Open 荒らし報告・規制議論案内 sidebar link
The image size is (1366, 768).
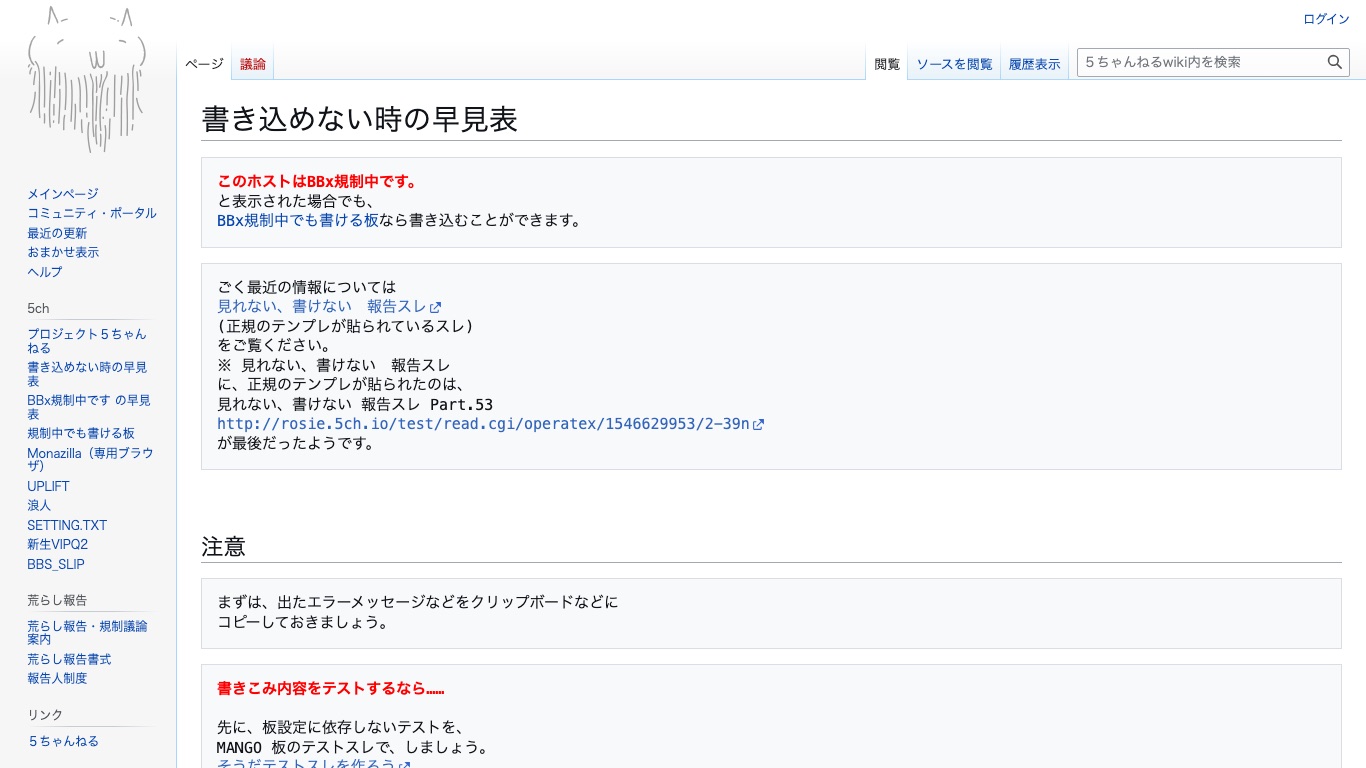[x=87, y=632]
